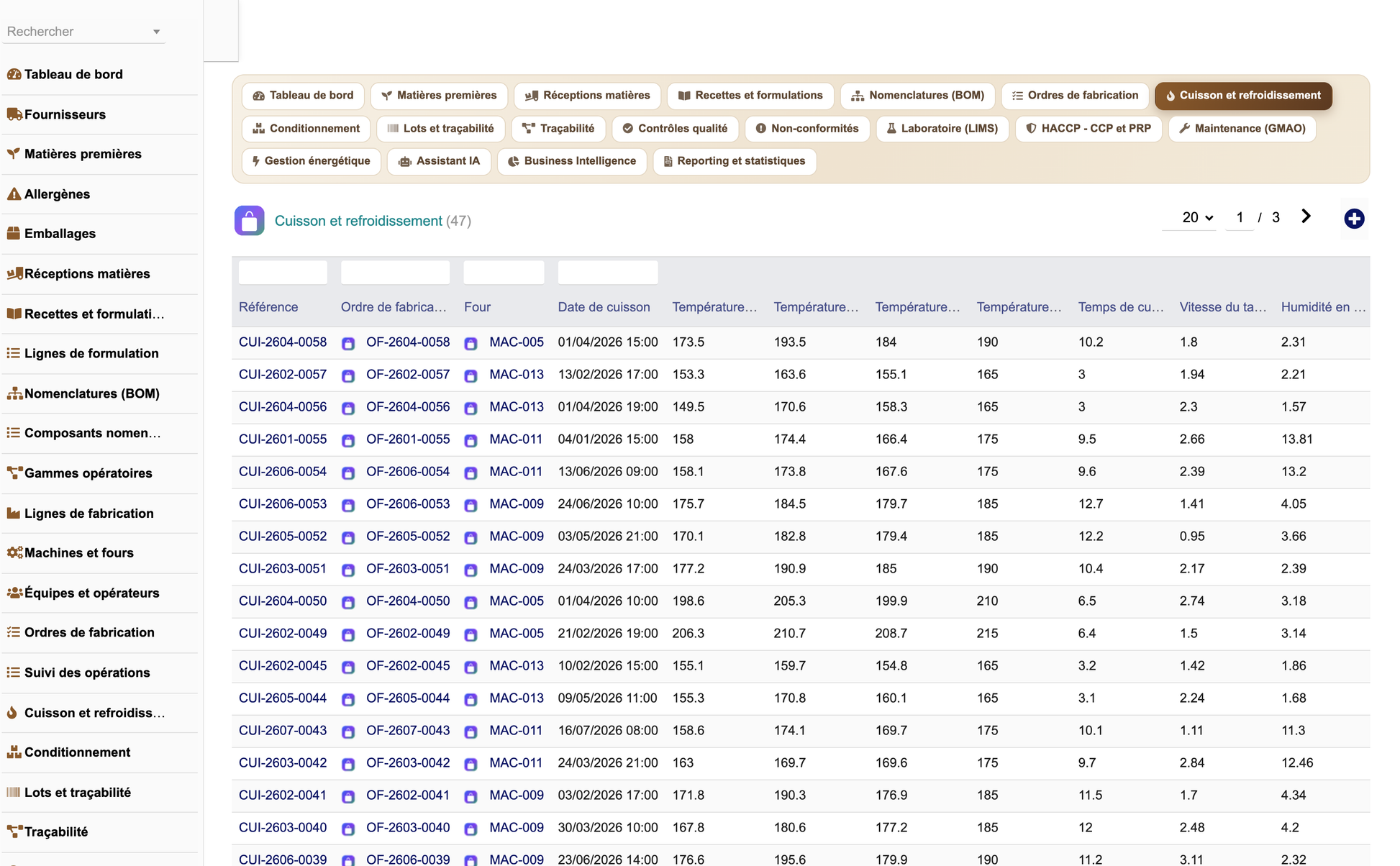1400x866 pixels.
Task: Click the icon before MAC-013 in row CUI-2604-0056
Action: [471, 408]
